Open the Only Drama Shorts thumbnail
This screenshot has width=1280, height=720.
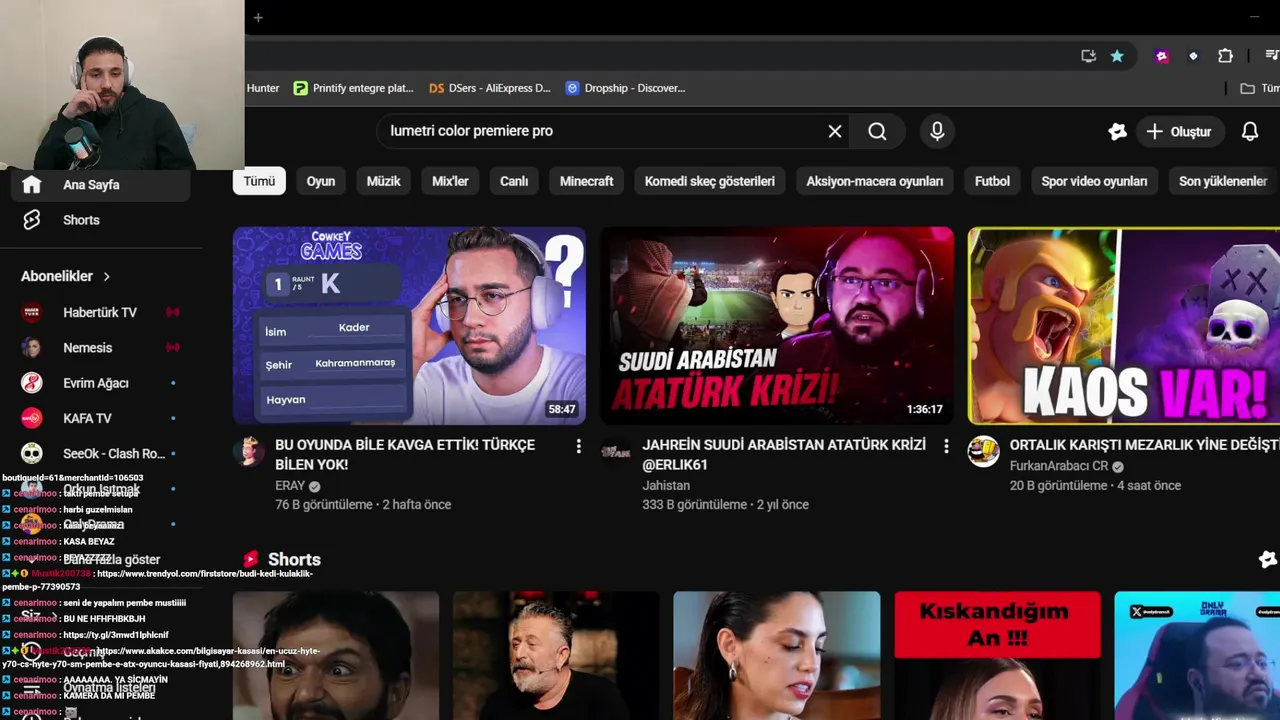(x=1197, y=655)
